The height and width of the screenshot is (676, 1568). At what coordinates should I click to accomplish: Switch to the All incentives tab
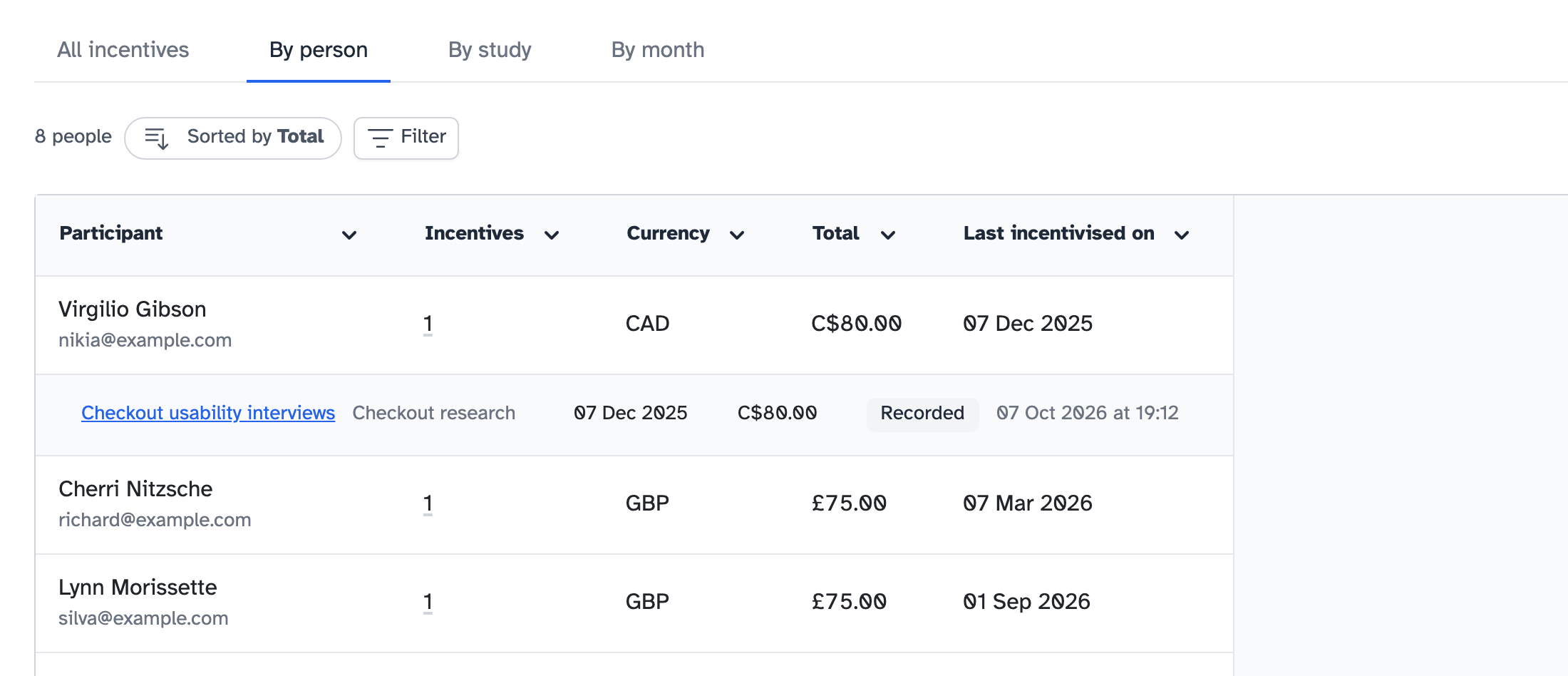coord(123,50)
